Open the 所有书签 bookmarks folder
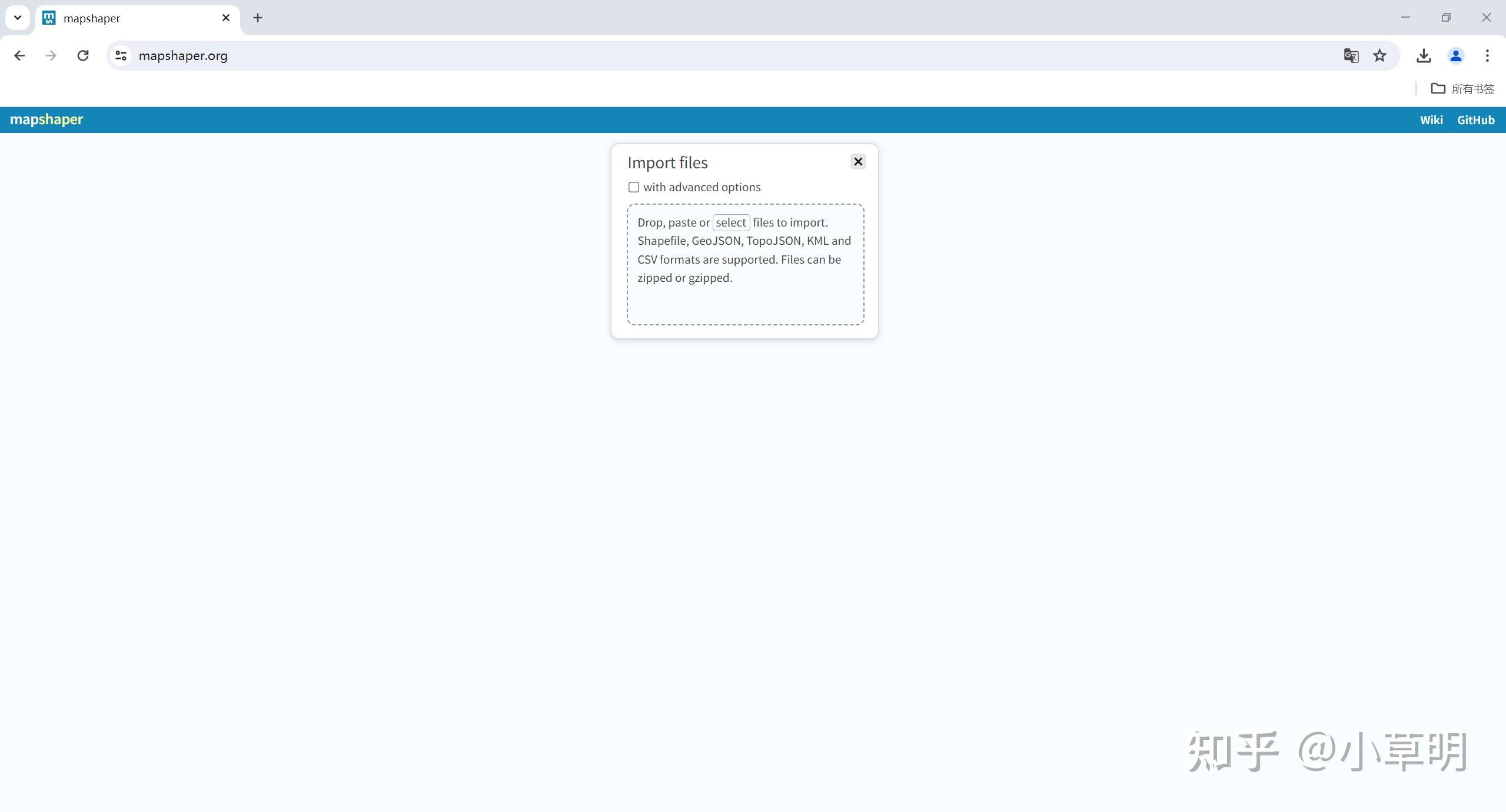Viewport: 1506px width, 812px height. (x=1463, y=89)
